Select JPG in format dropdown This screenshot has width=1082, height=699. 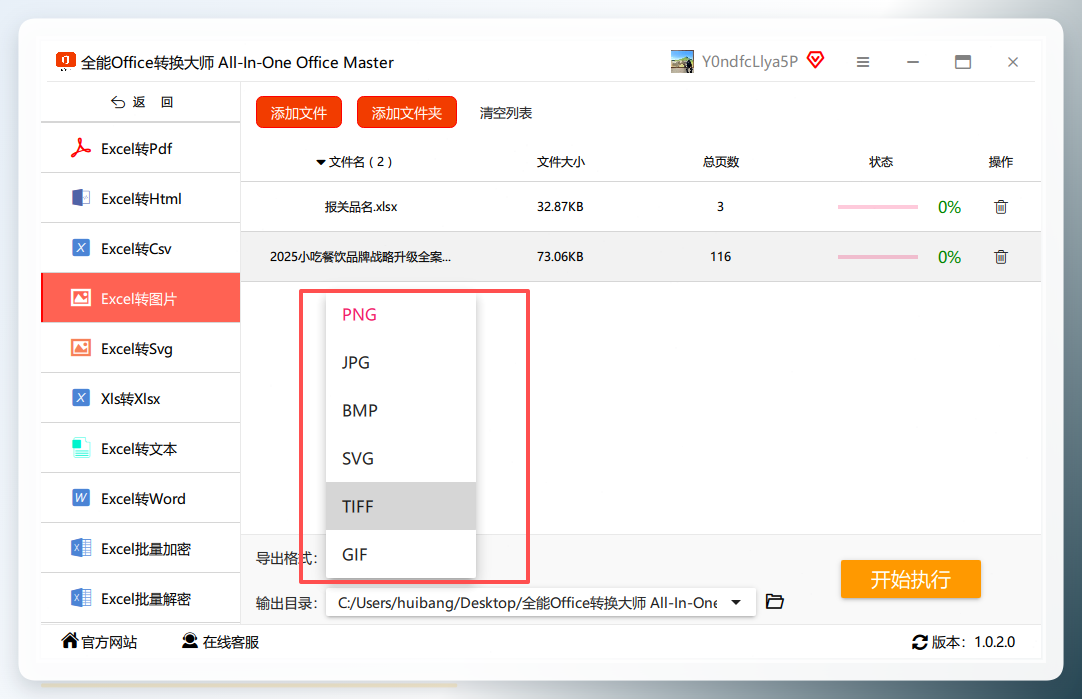tap(400, 362)
